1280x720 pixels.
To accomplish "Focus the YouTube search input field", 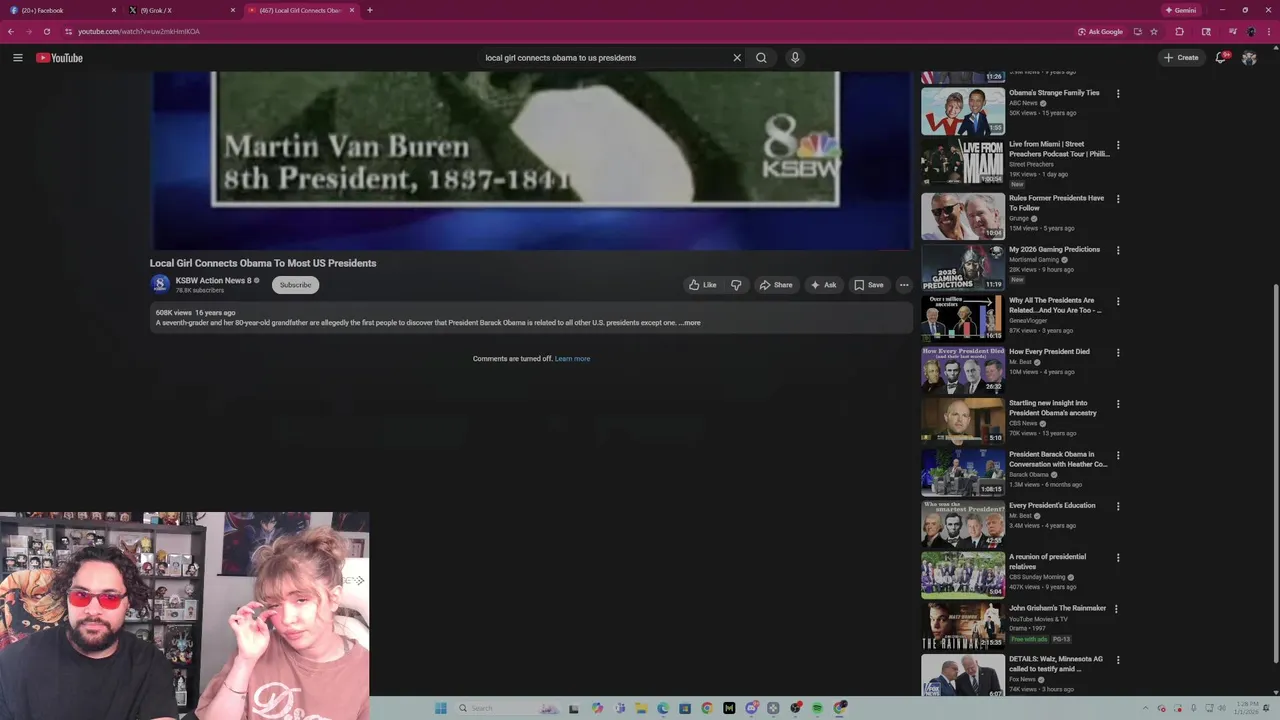I will (x=605, y=58).
